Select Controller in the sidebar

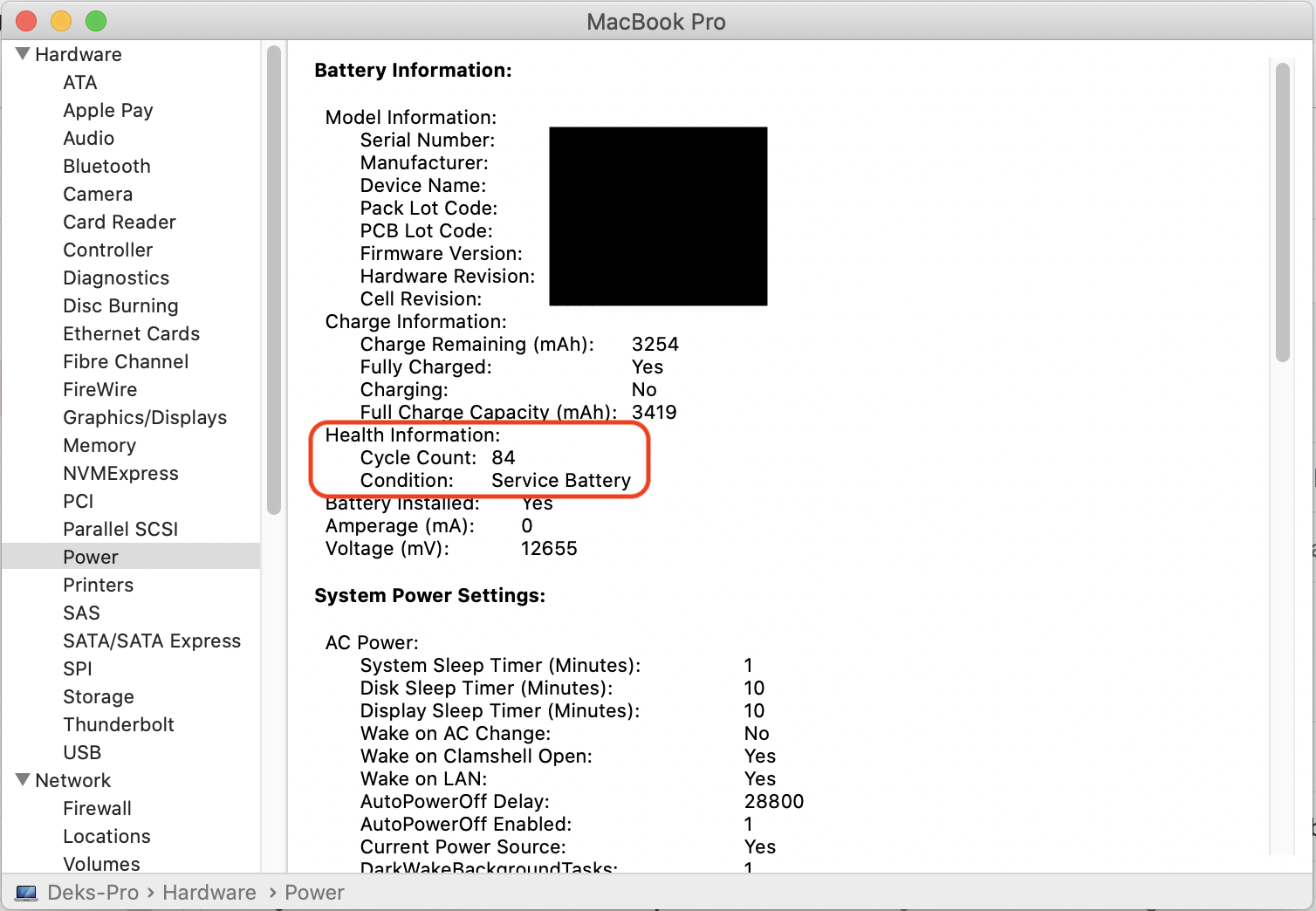[108, 250]
